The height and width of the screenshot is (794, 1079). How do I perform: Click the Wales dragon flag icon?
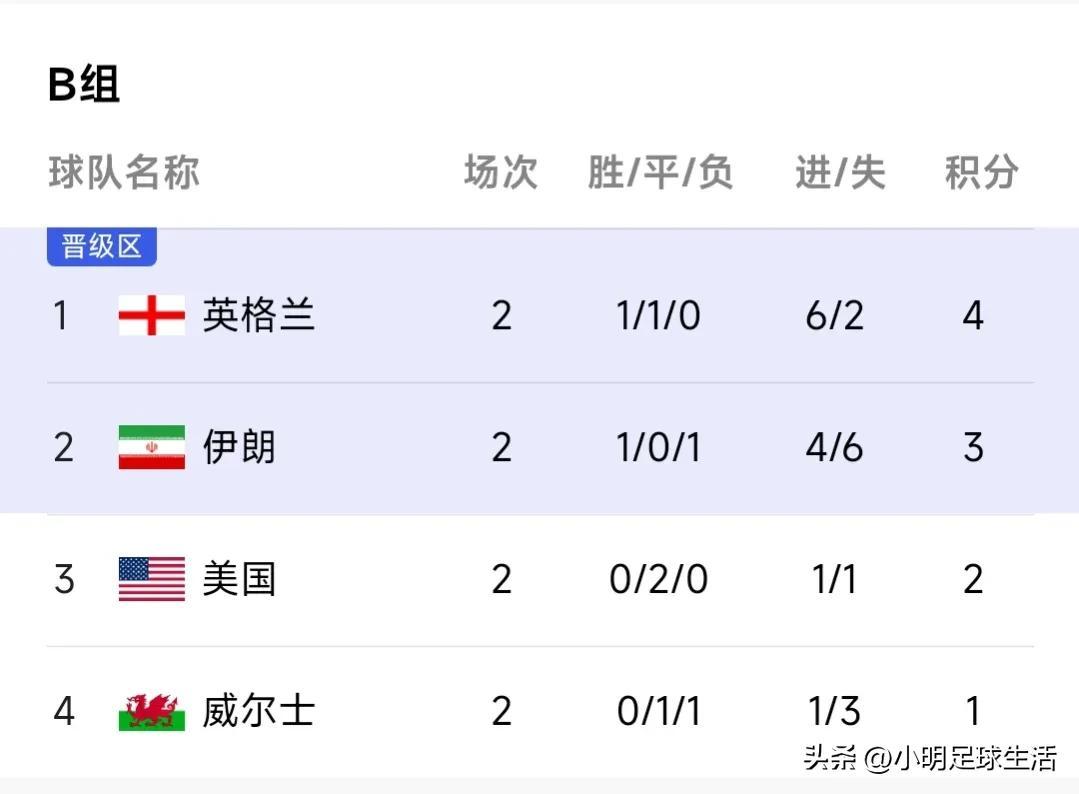151,711
